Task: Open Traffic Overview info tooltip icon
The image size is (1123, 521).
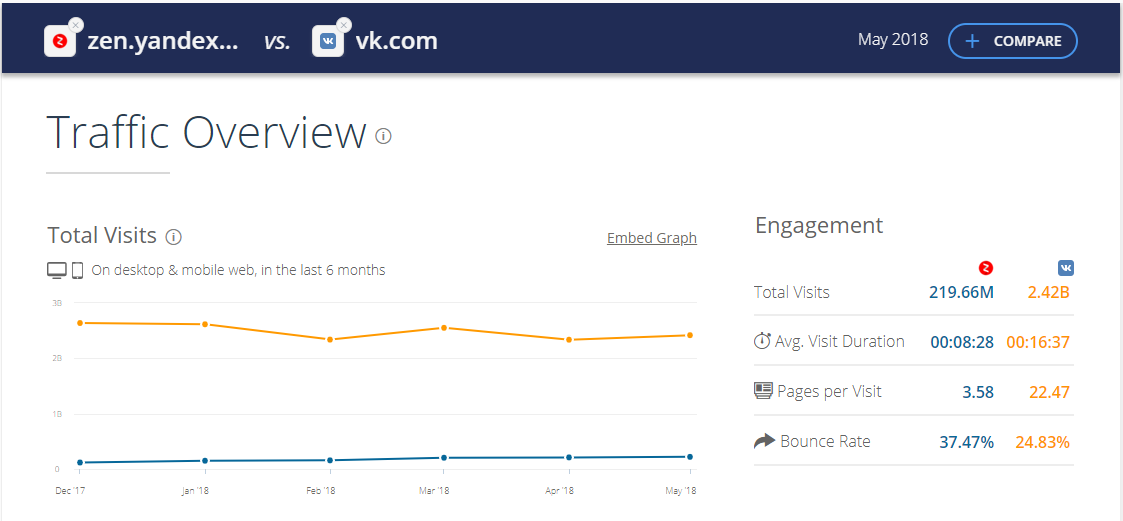Action: pyautogui.click(x=383, y=136)
